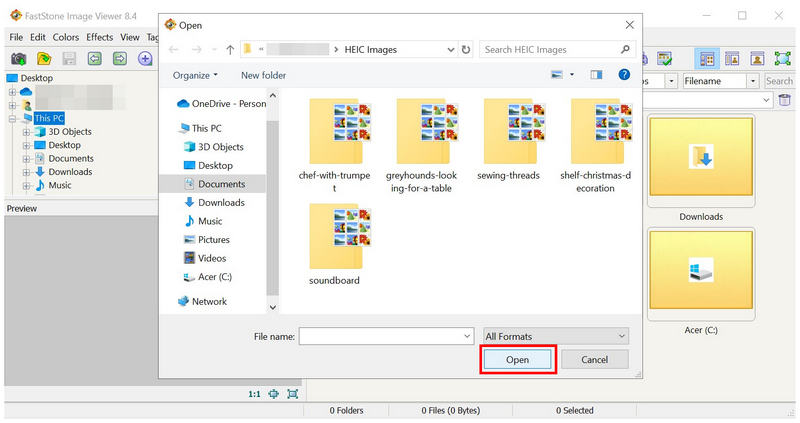The width and height of the screenshot is (800, 423).
Task: Click the 1:1 actual size indicator
Action: click(254, 394)
